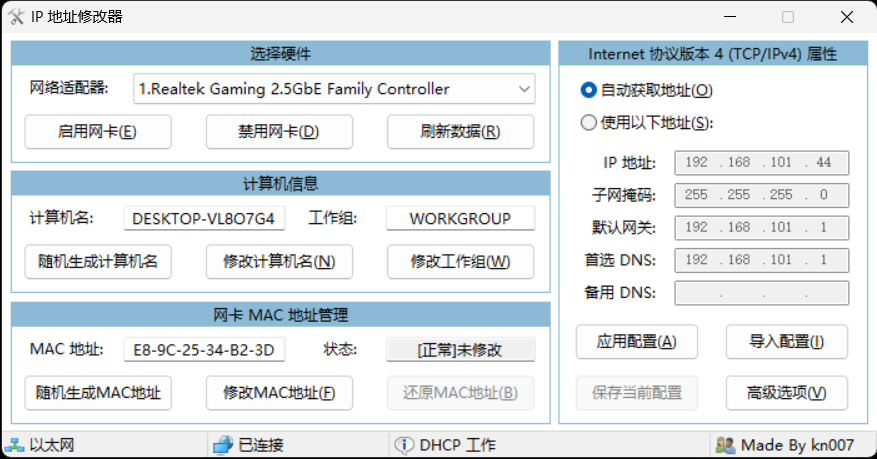
Task: Click the 状态 field [正常]未修改
Action: pyautogui.click(x=460, y=349)
